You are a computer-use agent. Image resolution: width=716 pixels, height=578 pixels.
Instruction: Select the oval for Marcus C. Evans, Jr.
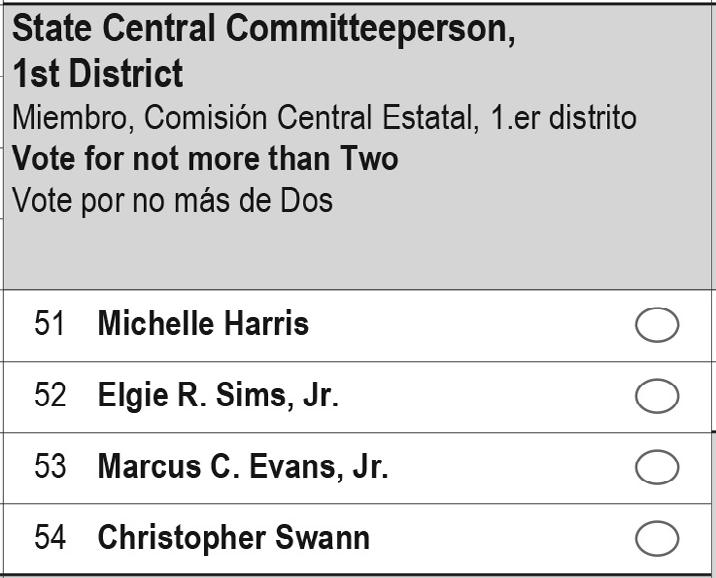657,467
